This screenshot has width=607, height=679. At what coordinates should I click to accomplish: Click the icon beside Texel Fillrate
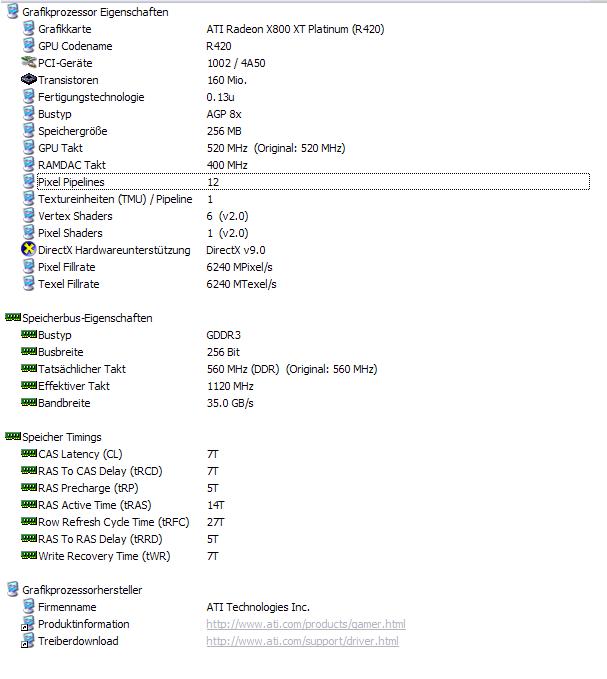coord(29,284)
